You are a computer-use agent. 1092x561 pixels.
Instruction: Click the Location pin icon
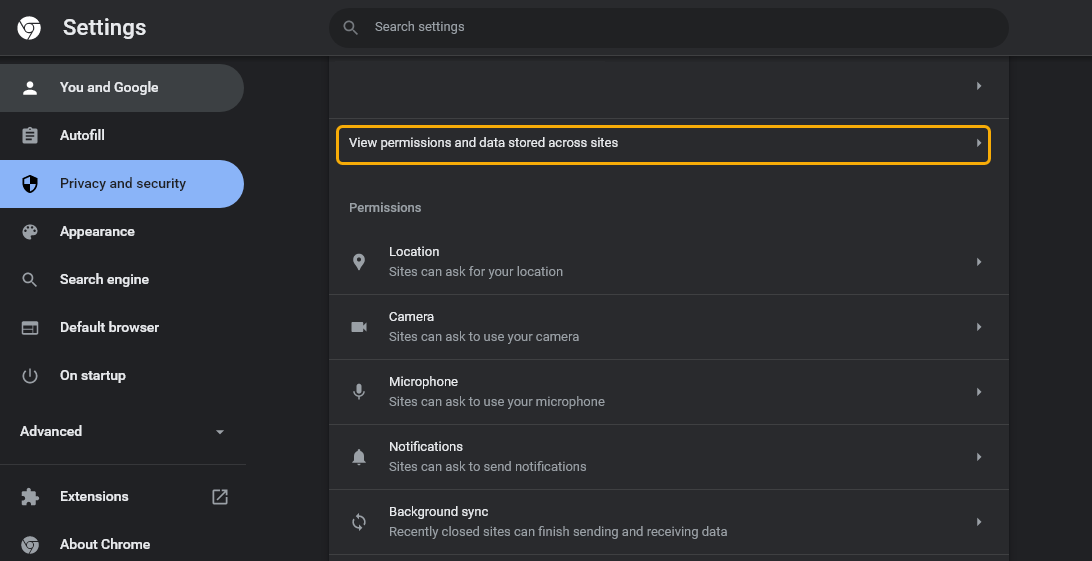tap(359, 262)
